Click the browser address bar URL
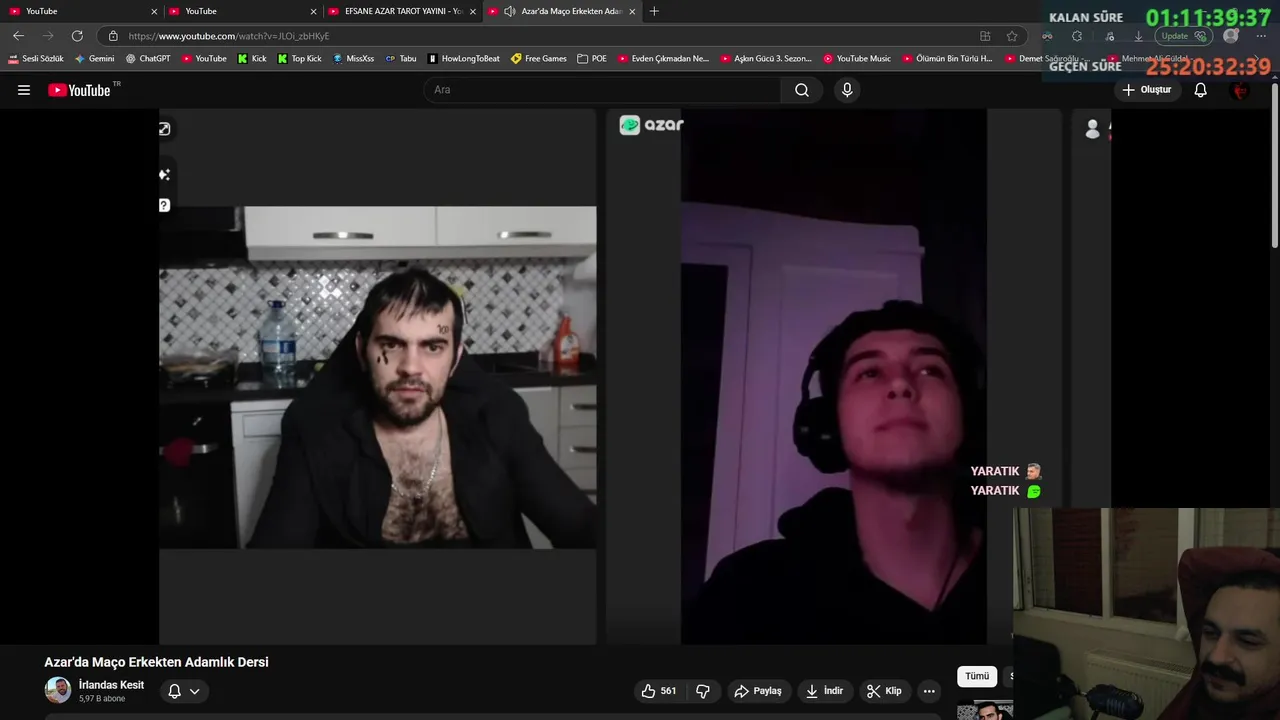Image resolution: width=1280 pixels, height=720 pixels. click(229, 36)
